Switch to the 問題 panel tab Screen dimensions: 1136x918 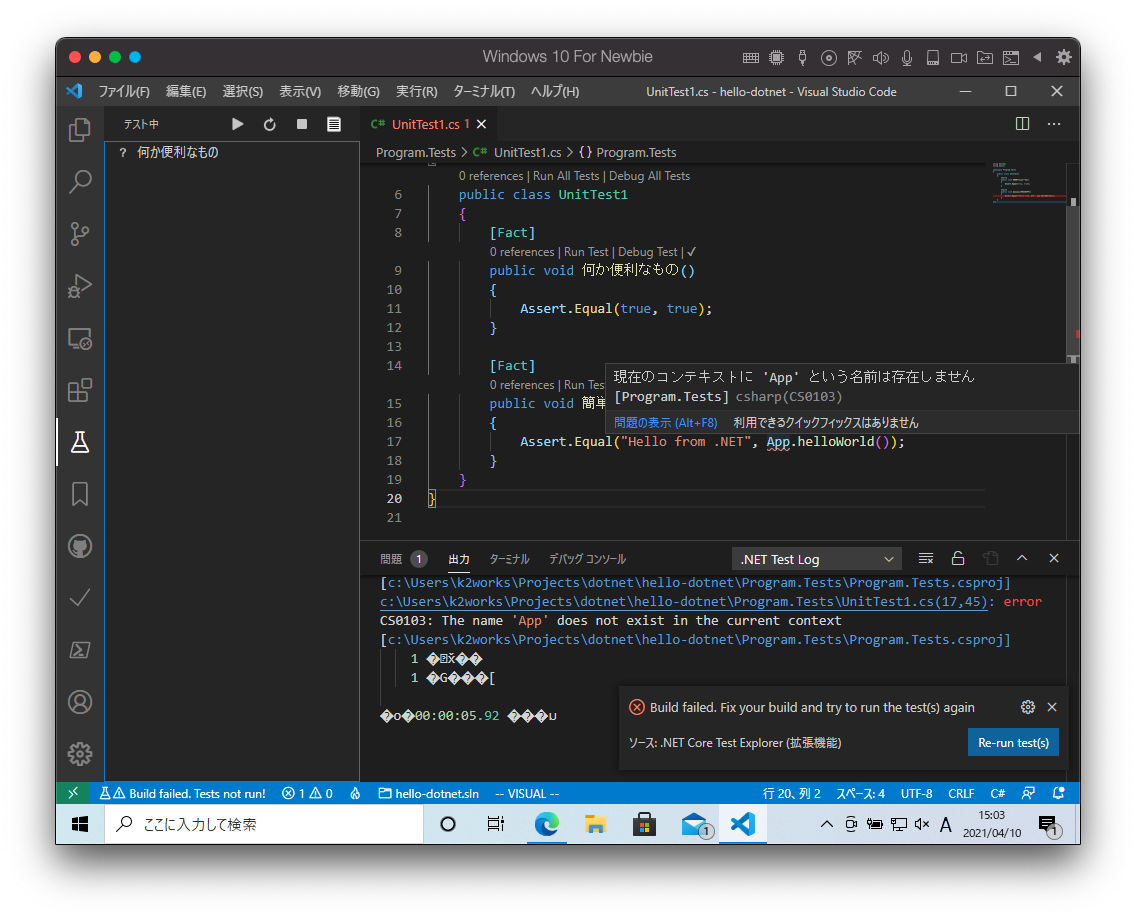[391, 559]
